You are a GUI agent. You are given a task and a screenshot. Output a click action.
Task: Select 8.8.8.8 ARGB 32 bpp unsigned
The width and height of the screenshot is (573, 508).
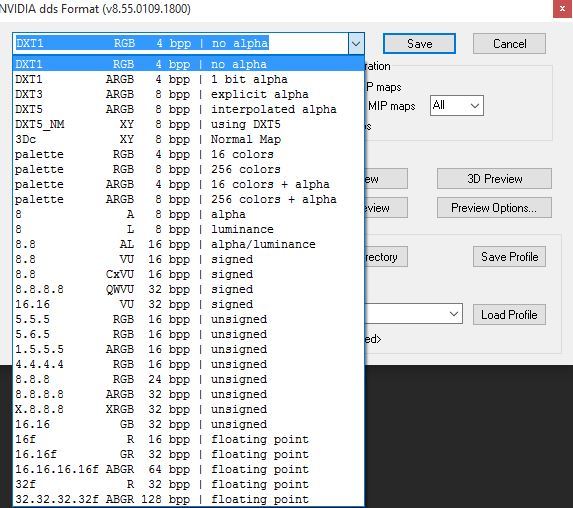(189, 394)
